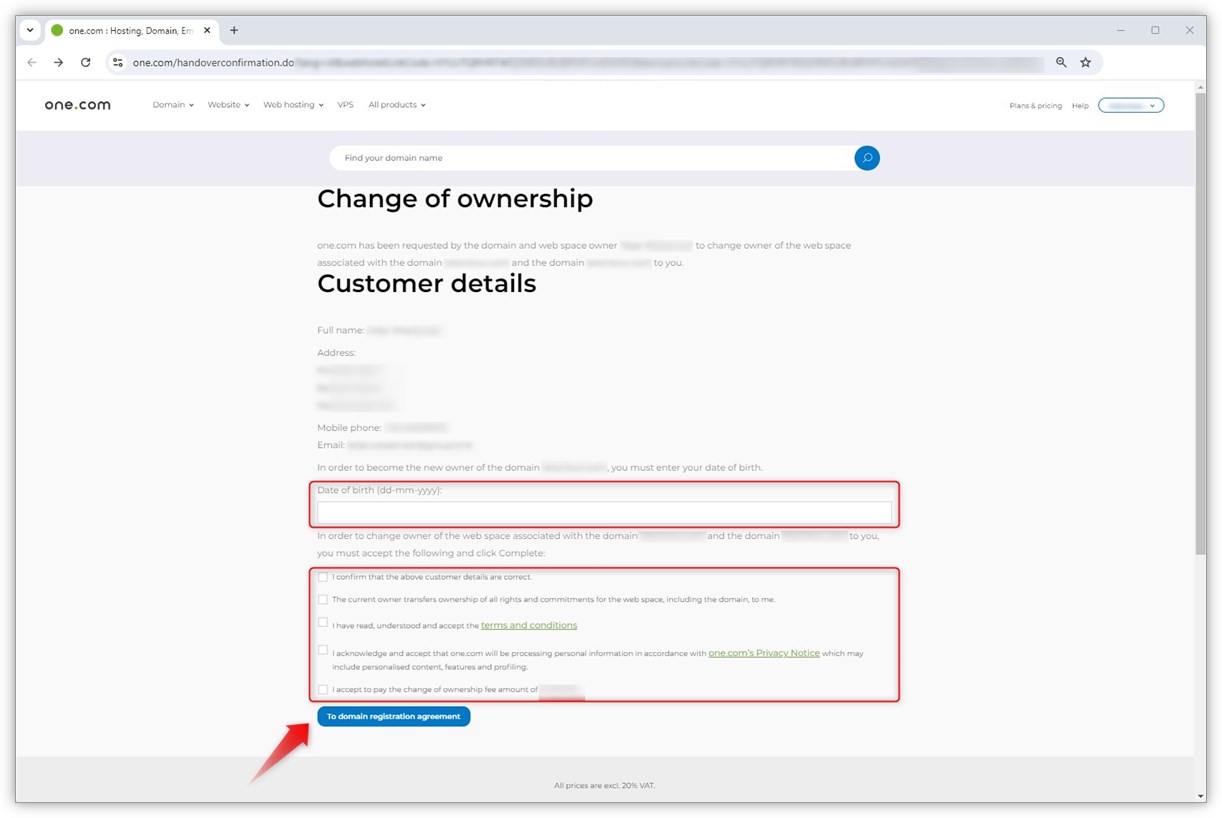The width and height of the screenshot is (1222, 818).
Task: Expand the All products menu
Action: (x=397, y=105)
